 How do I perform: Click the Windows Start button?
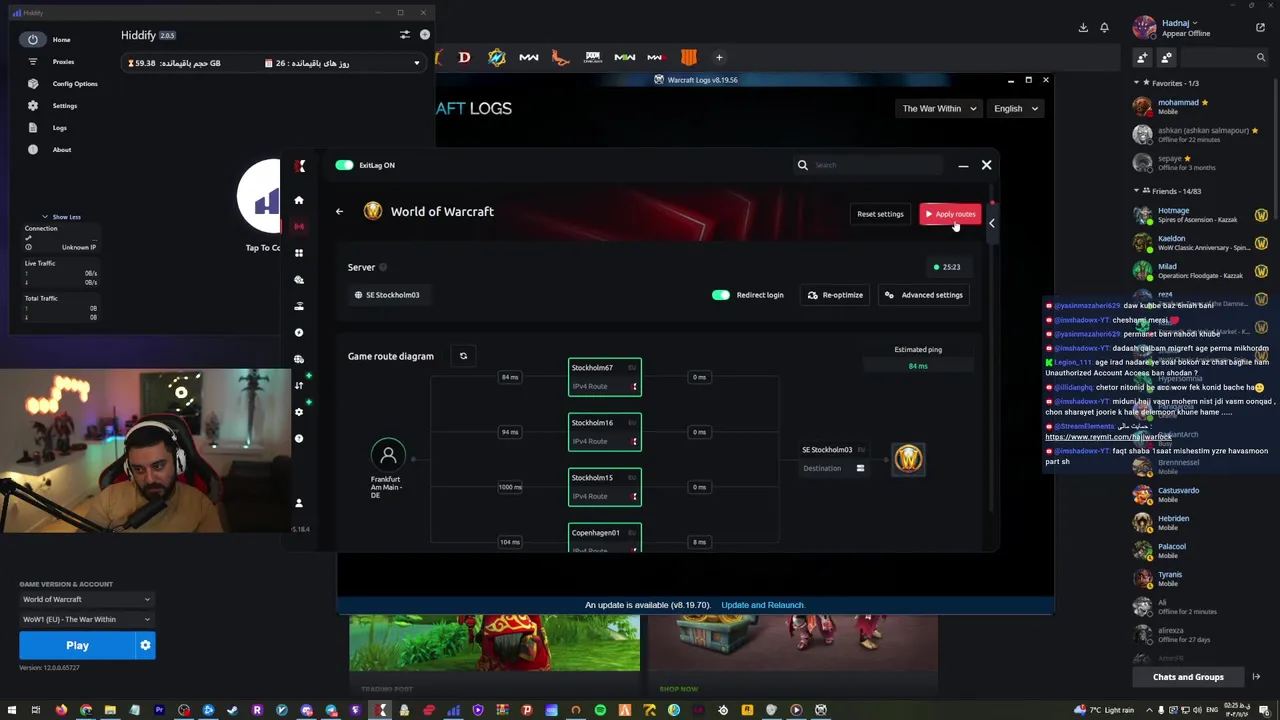(11, 710)
